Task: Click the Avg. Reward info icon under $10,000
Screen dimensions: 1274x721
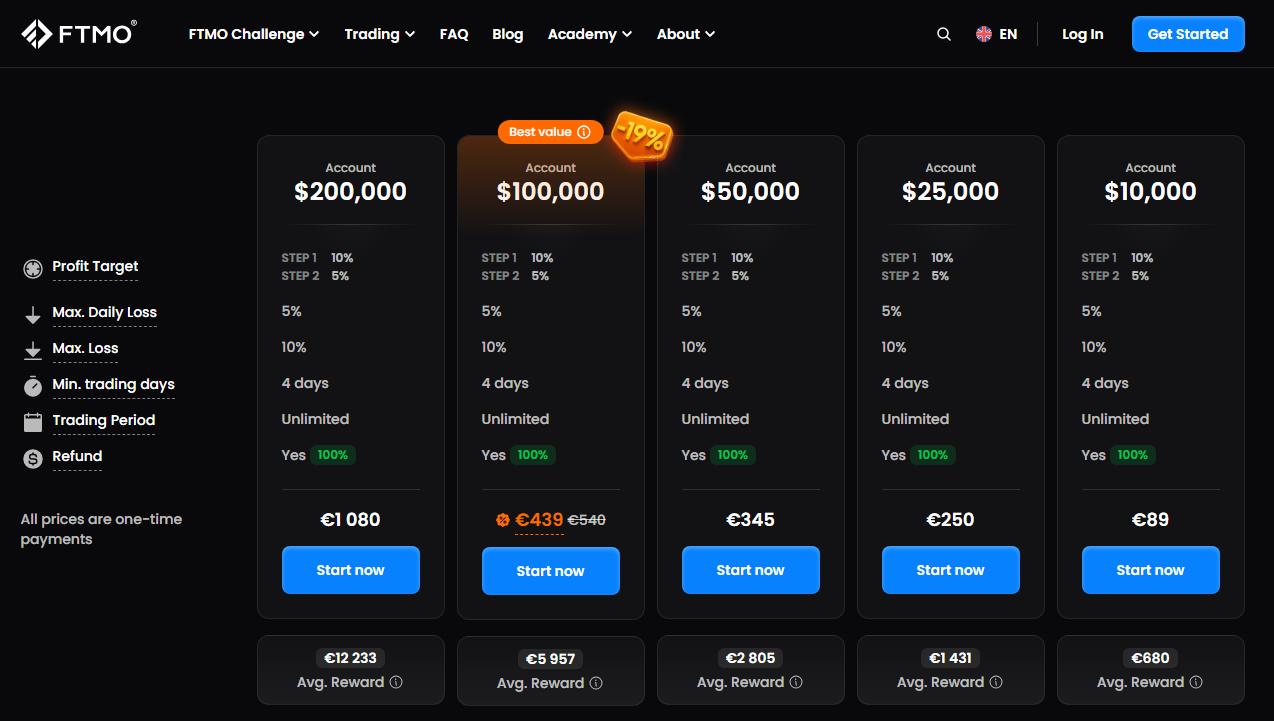Action: tap(1196, 682)
